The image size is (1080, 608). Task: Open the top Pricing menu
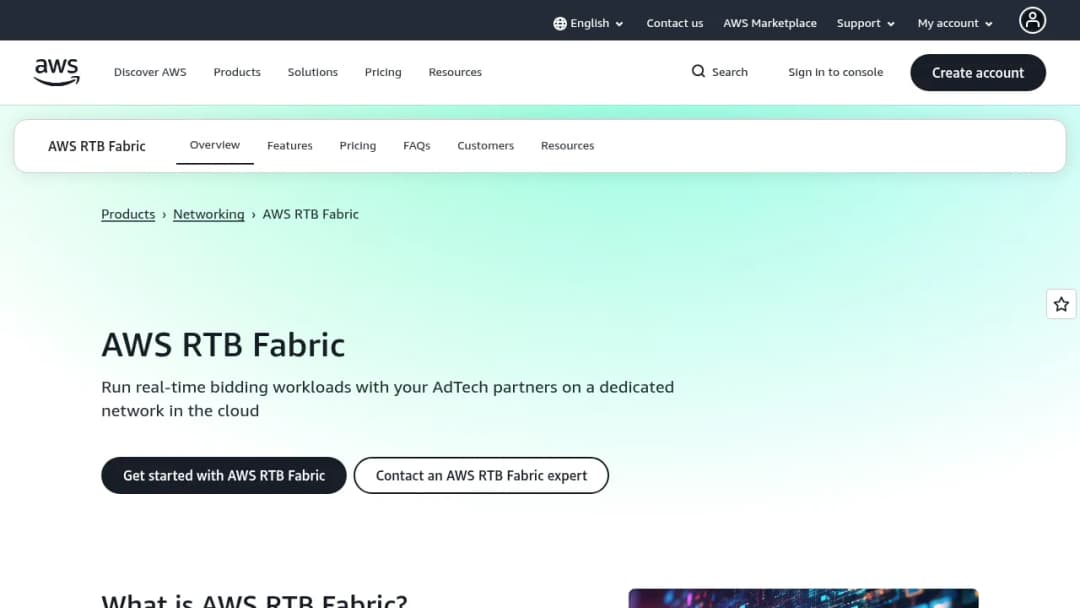click(383, 72)
